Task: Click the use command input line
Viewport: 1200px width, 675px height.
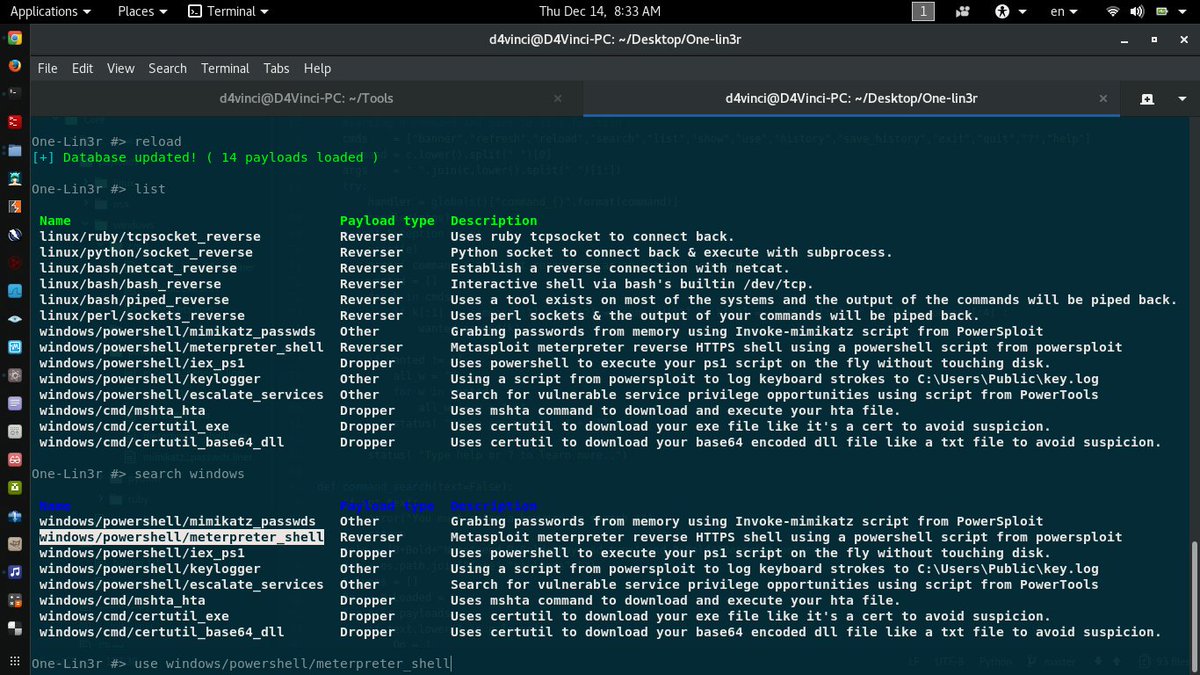Action: click(x=242, y=663)
